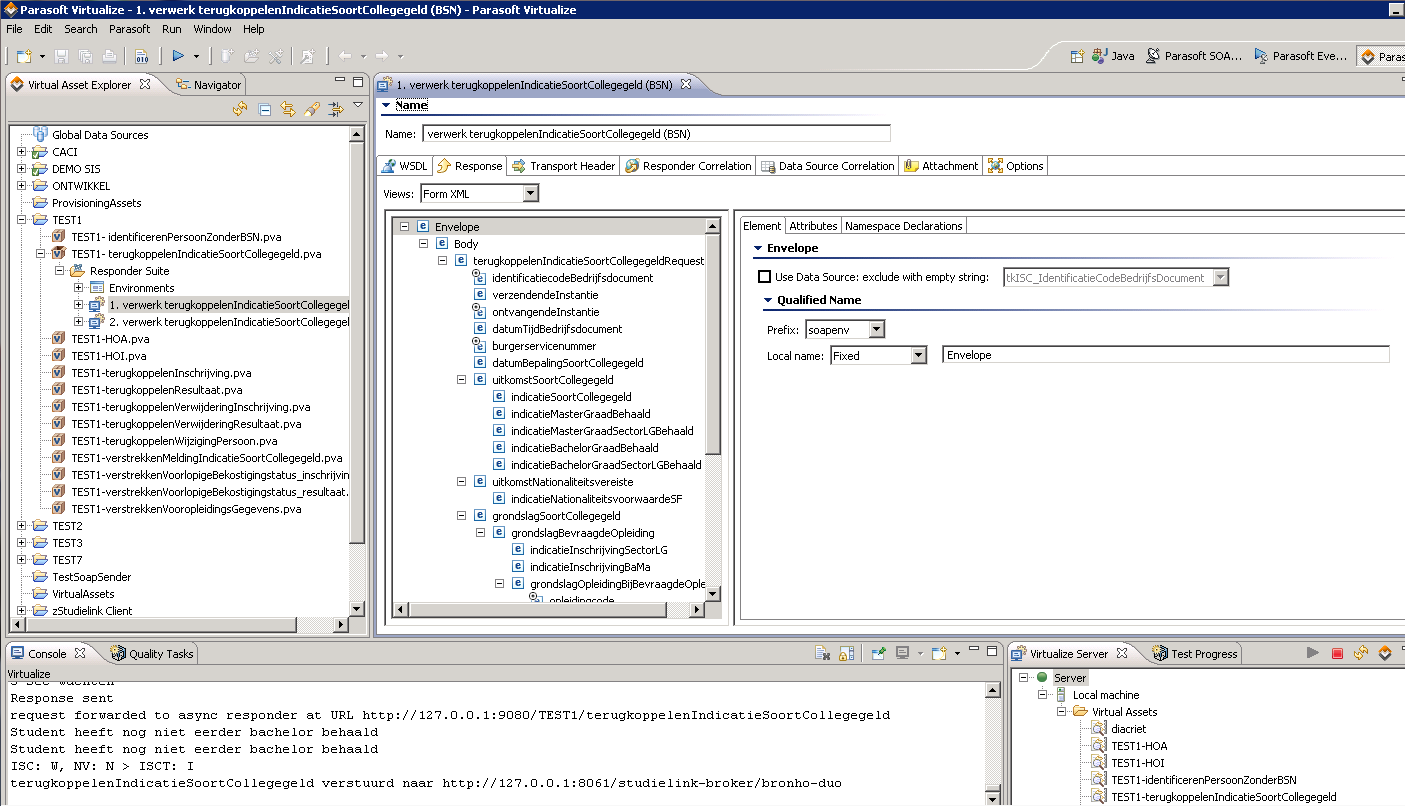Expand the CACI folder in the tree

point(21,152)
